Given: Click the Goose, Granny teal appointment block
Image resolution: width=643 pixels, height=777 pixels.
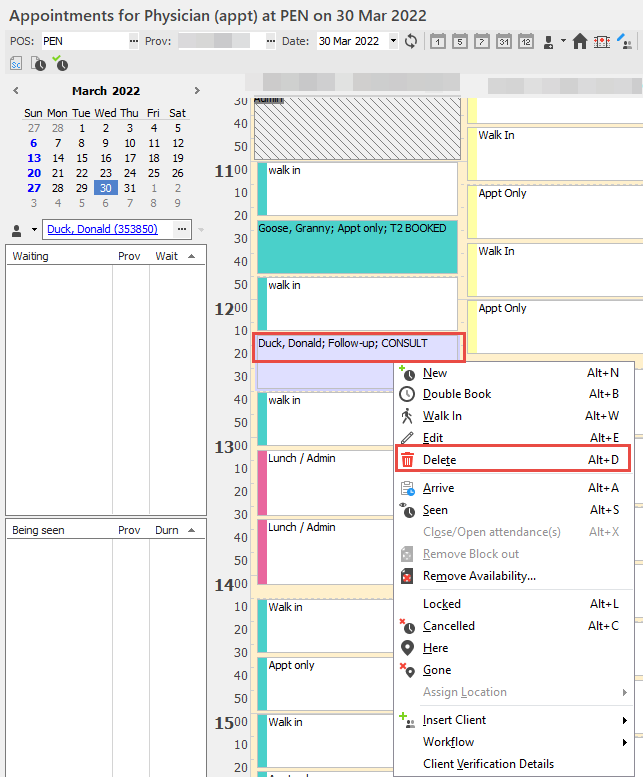Looking at the screenshot, I should click(x=355, y=246).
